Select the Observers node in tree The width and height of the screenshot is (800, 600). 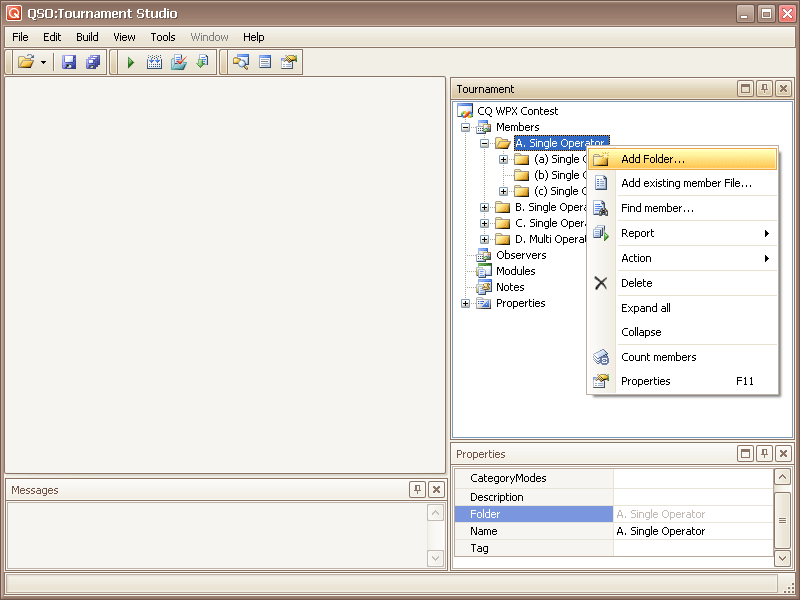(520, 255)
